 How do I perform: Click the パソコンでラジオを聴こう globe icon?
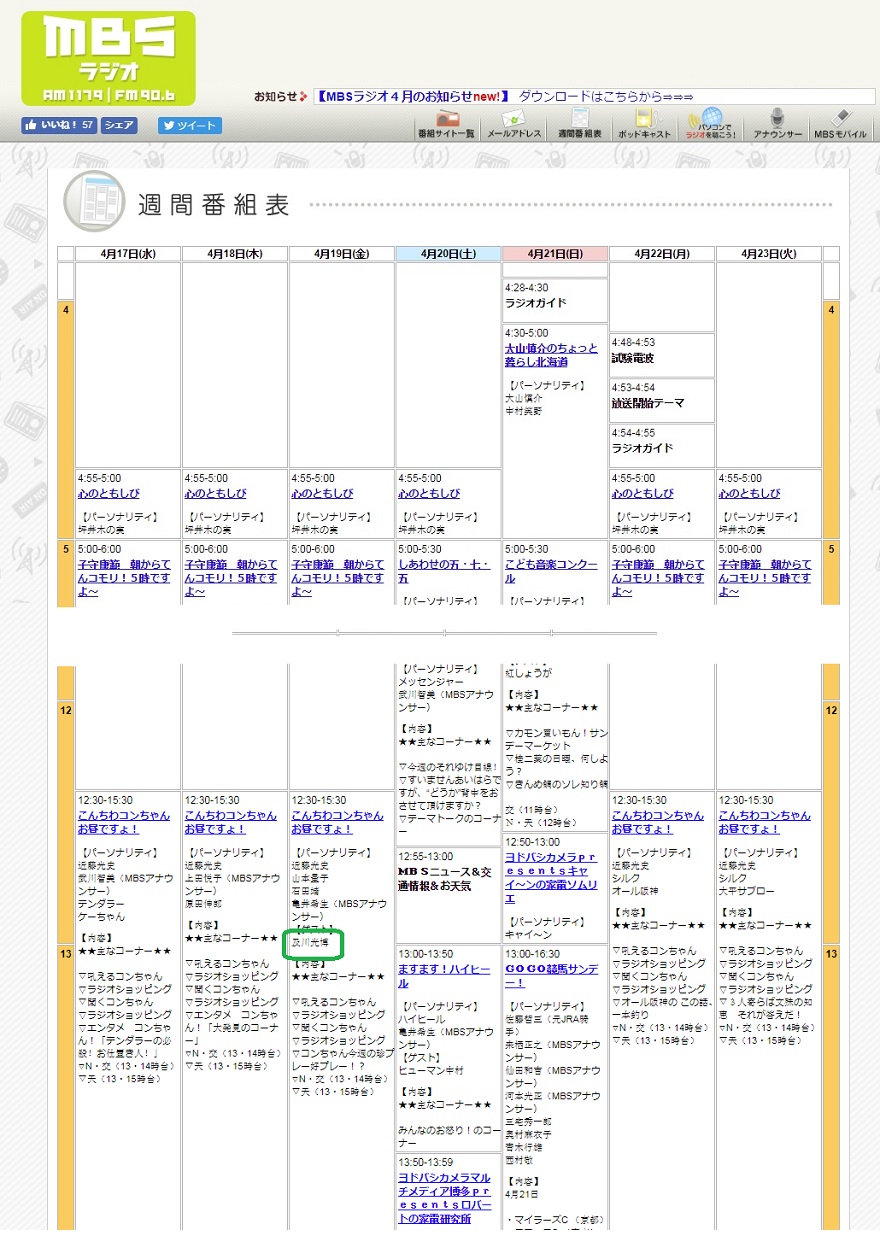pos(710,124)
